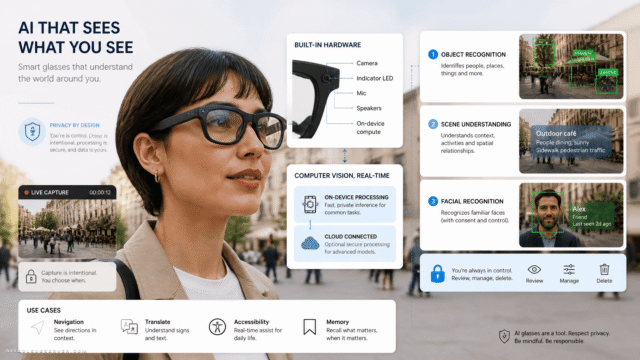Click the Review eye icon
The width and height of the screenshot is (640, 360).
pyautogui.click(x=534, y=269)
